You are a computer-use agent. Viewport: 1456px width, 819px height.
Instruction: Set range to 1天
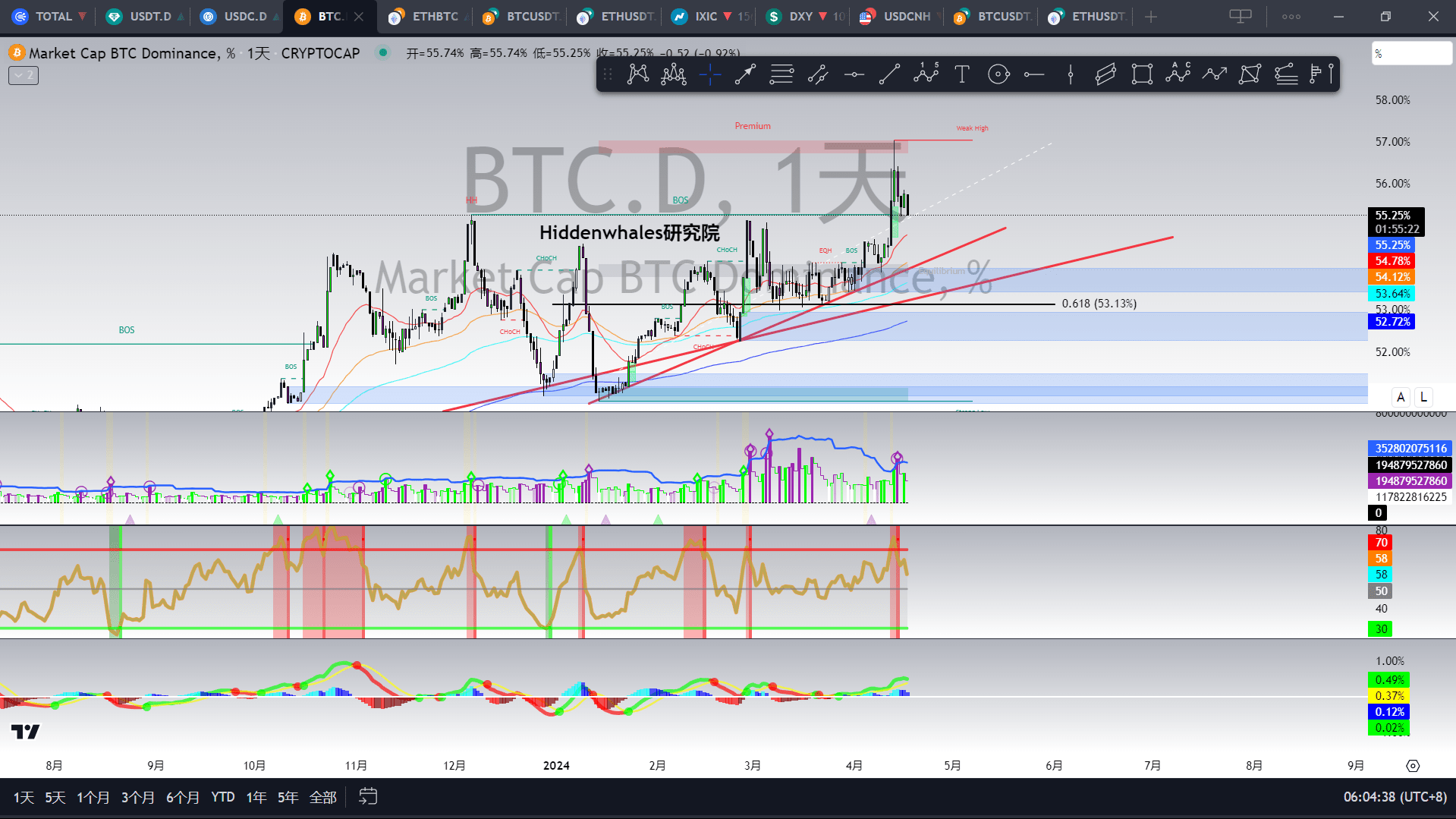pos(24,797)
